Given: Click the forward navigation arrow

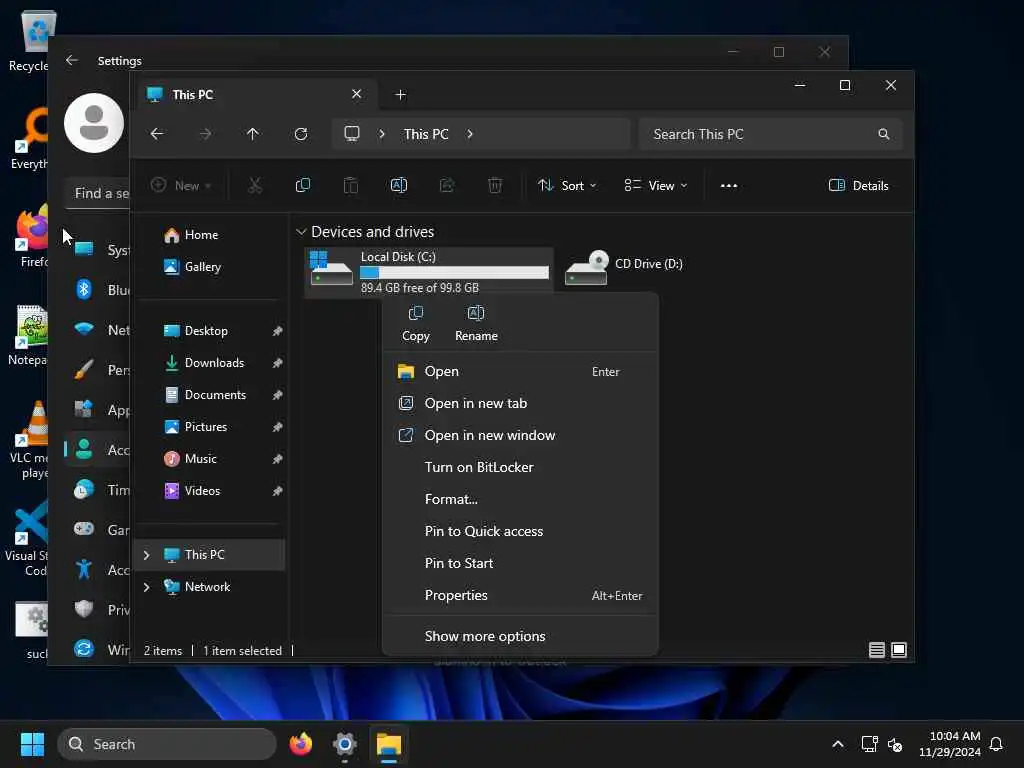Looking at the screenshot, I should pyautogui.click(x=205, y=134).
